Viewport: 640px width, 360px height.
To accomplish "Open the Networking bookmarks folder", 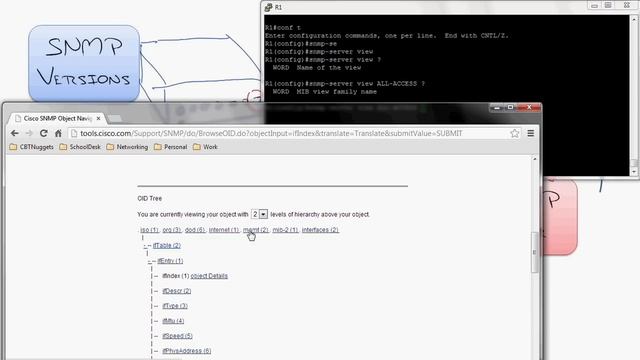I will (127, 147).
